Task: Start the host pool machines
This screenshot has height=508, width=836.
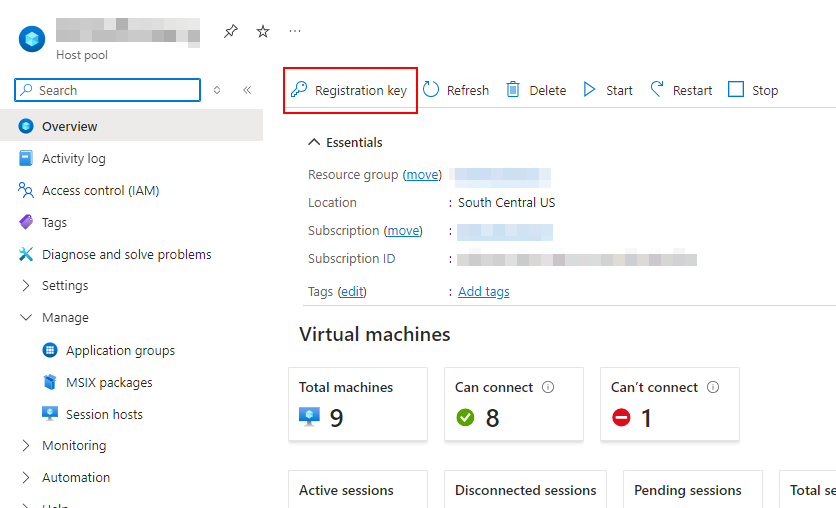Action: point(608,90)
